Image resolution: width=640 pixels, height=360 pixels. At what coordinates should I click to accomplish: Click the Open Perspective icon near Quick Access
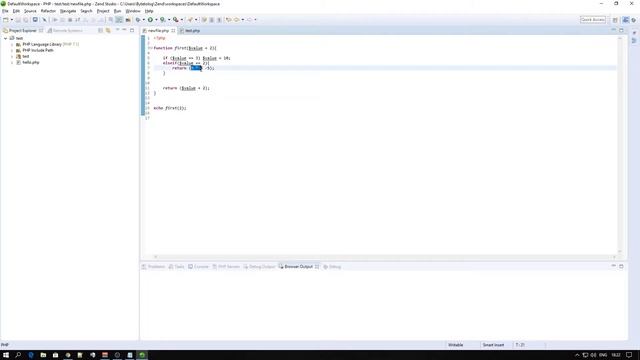[615, 20]
